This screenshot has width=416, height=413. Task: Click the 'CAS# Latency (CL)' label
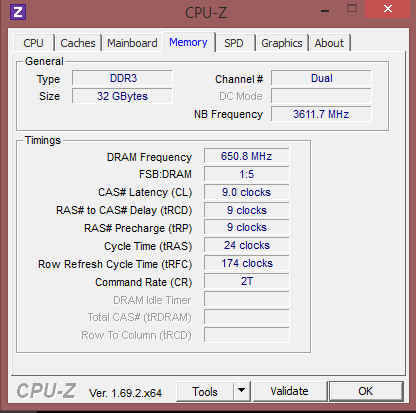pos(145,192)
